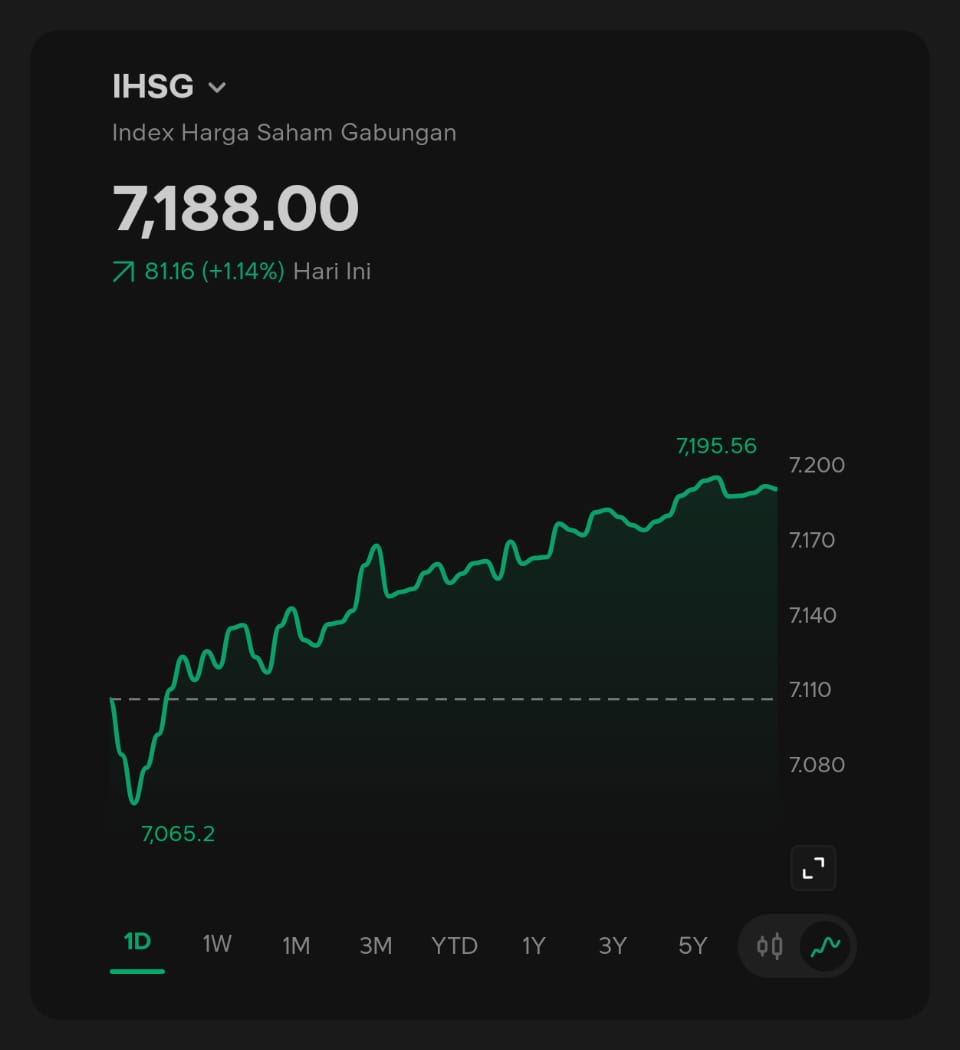Select the 3M time range tab
Image resolution: width=960 pixels, height=1050 pixels.
tap(376, 946)
